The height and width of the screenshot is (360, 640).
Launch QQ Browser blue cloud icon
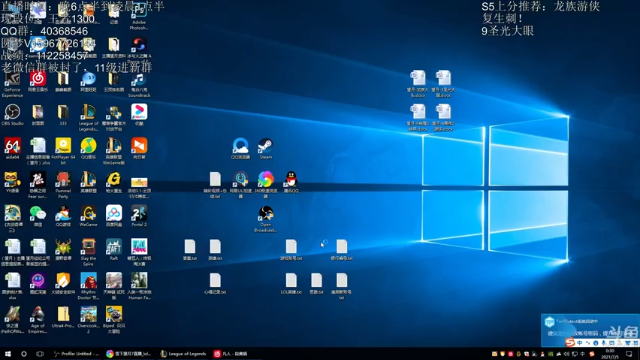pos(240,149)
